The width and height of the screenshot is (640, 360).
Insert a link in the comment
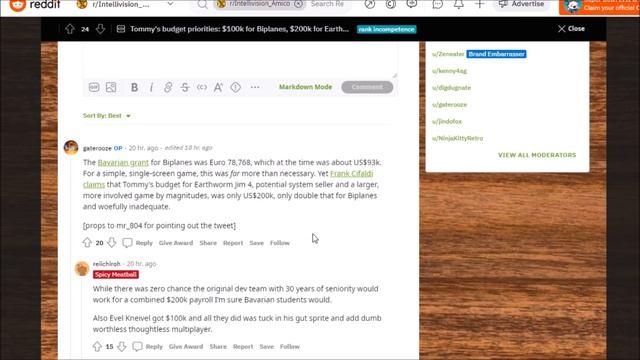168,87
